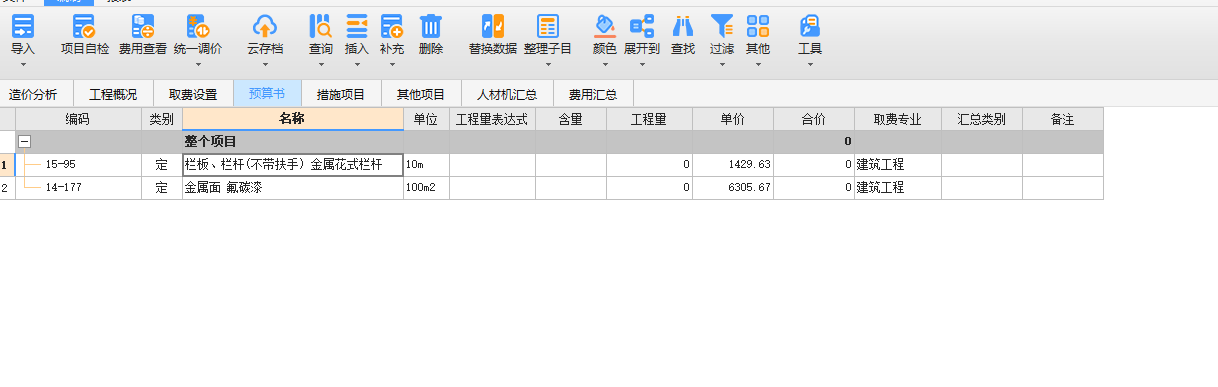The image size is (1218, 387).
Task: Click the 云存档 cloud archive icon
Action: pos(265,26)
